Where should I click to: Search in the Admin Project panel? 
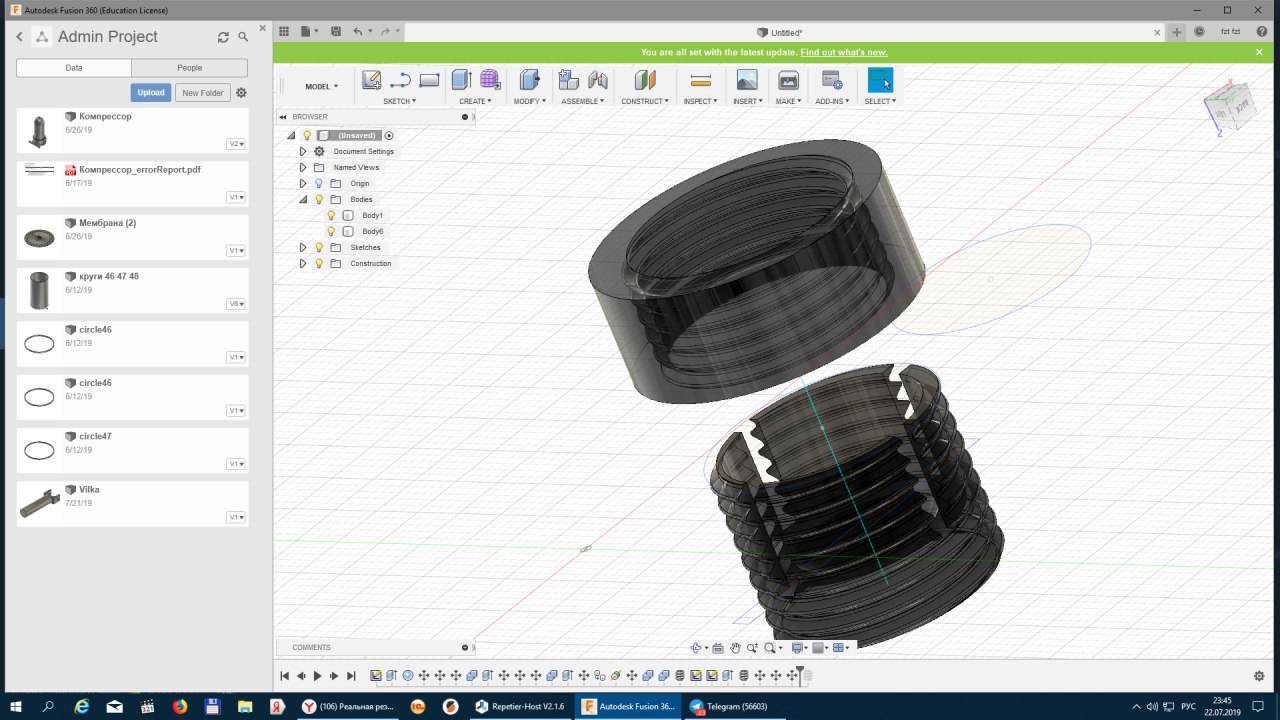[x=243, y=37]
